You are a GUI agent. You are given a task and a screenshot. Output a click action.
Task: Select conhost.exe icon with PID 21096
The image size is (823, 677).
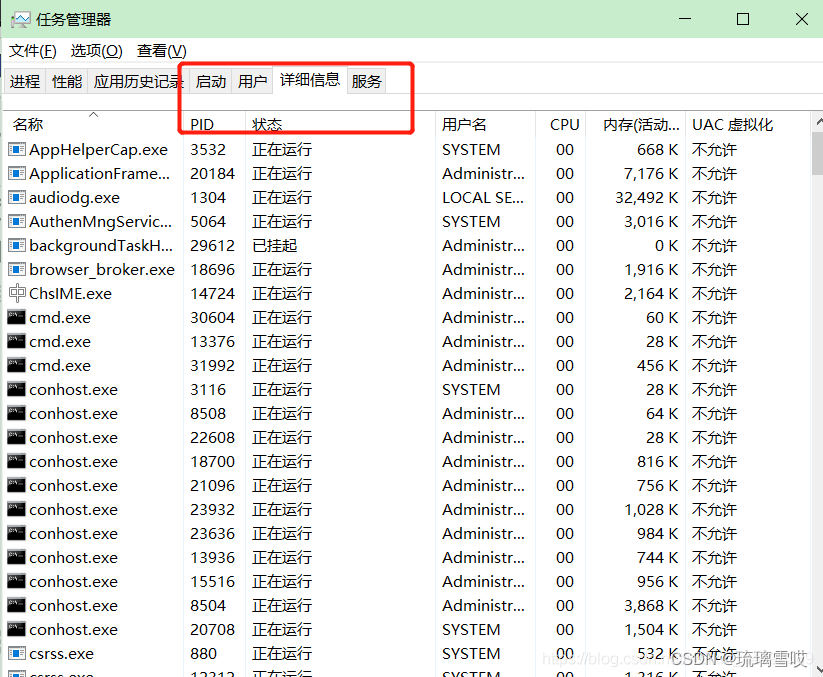[x=16, y=485]
